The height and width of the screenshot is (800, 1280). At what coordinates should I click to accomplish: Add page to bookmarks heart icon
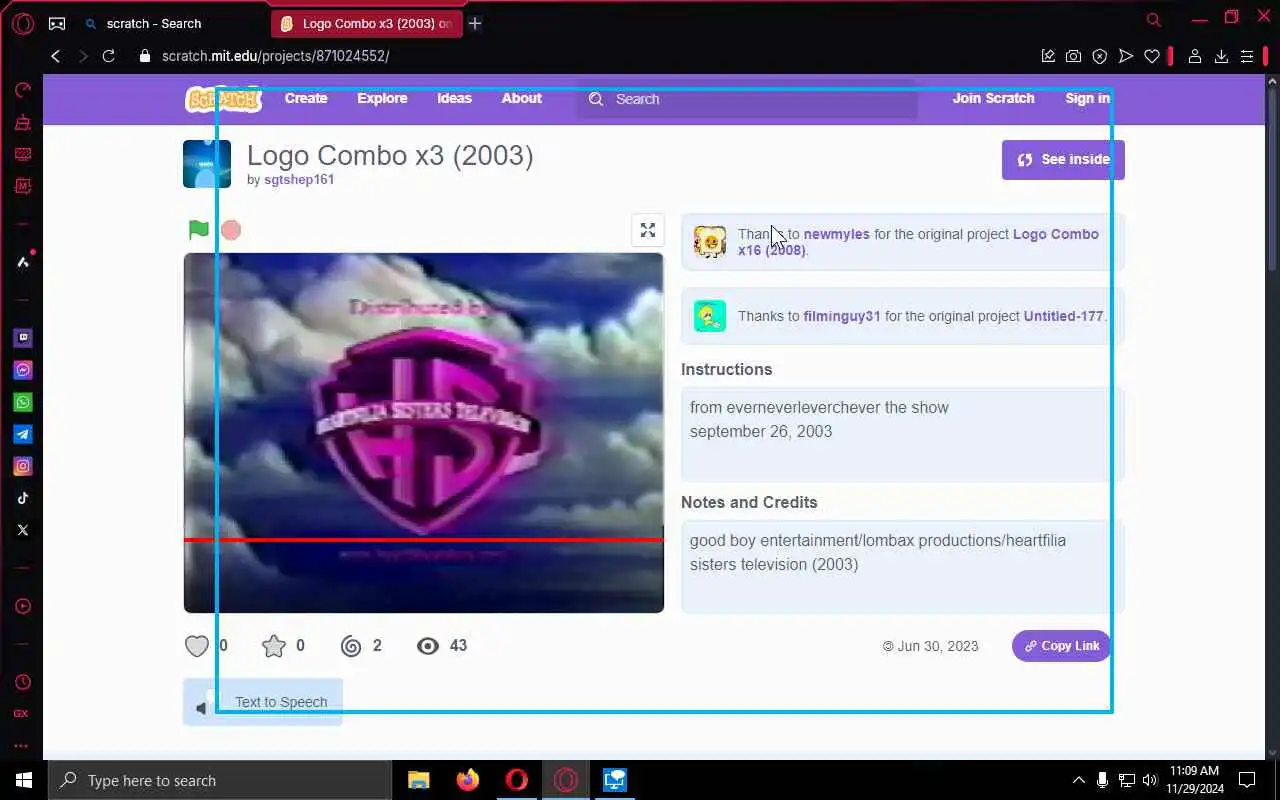click(1152, 56)
